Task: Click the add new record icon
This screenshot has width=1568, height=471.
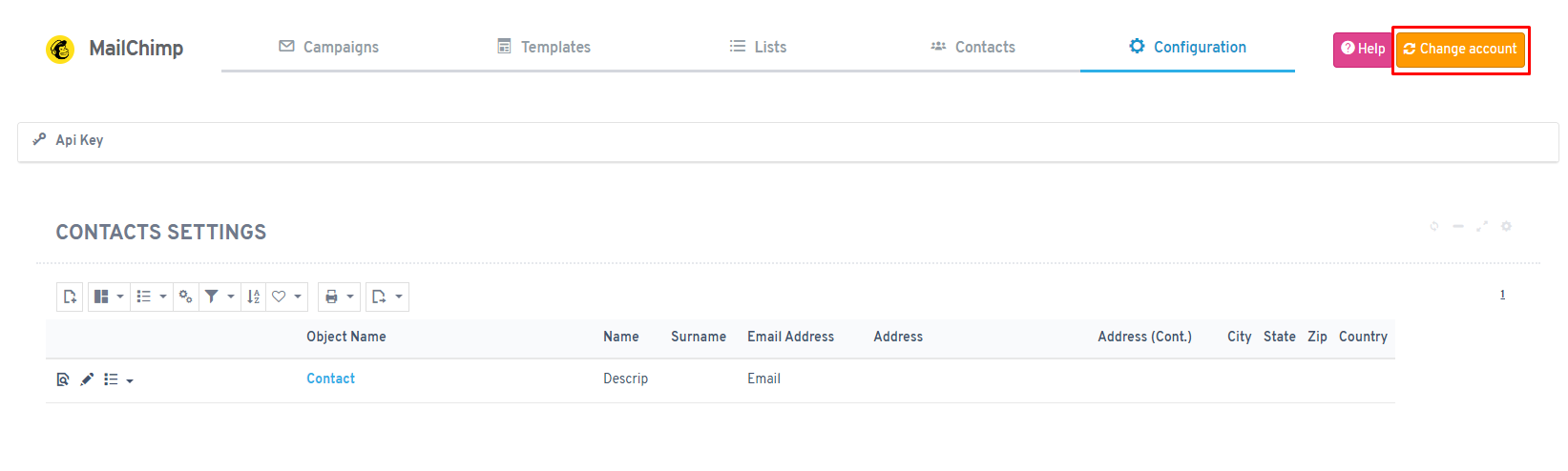Action: 70,297
